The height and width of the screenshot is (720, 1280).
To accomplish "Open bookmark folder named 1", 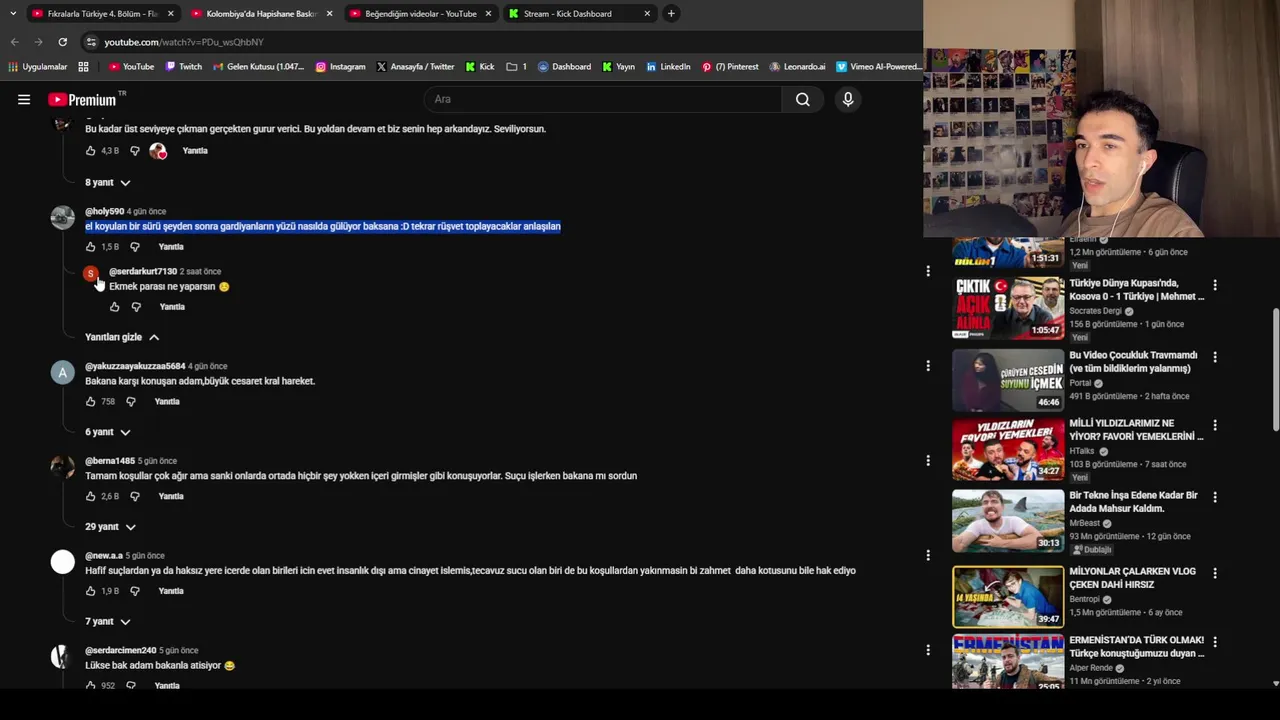I will [517, 67].
